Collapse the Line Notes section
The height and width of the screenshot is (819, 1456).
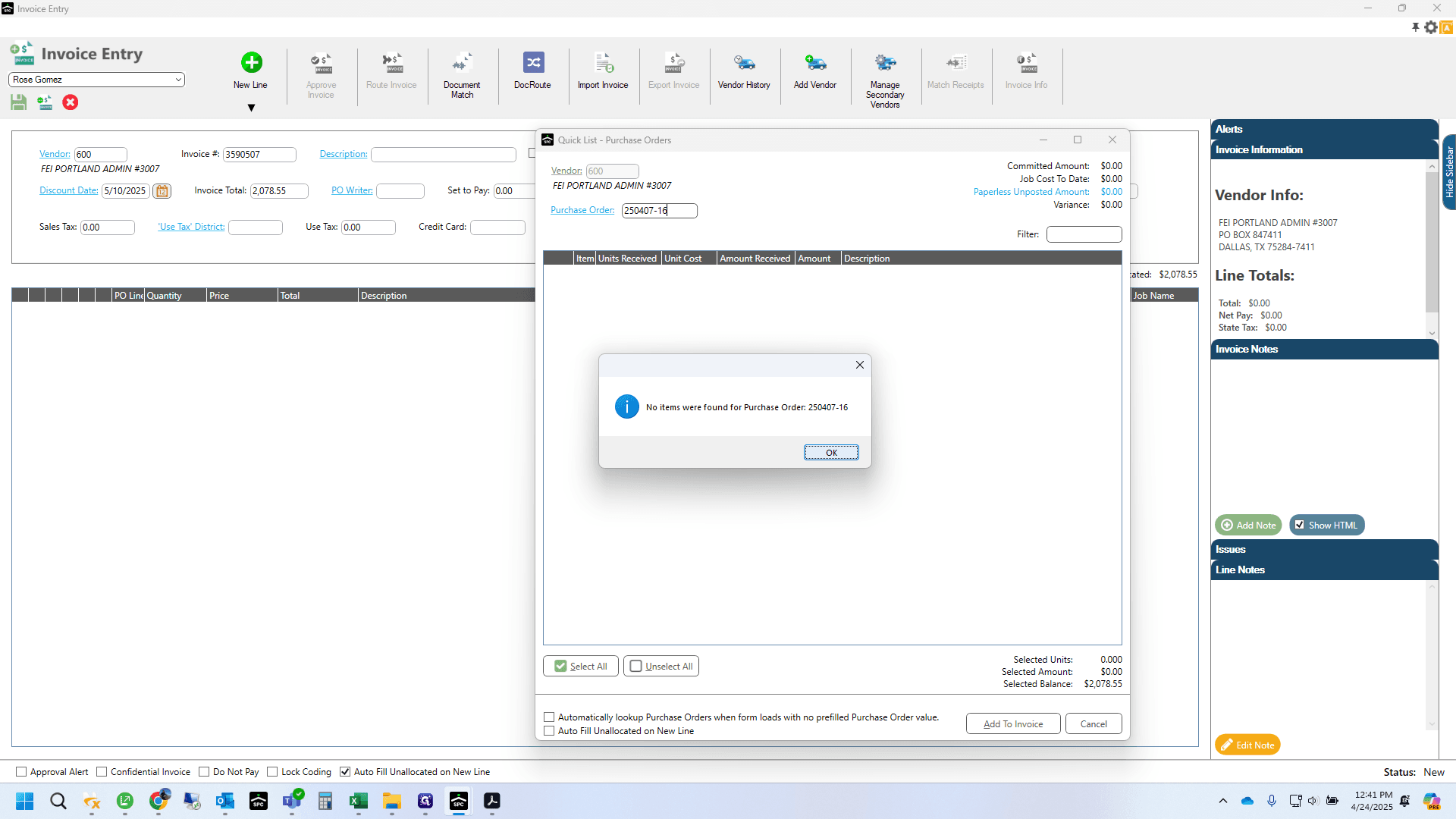pos(1324,570)
